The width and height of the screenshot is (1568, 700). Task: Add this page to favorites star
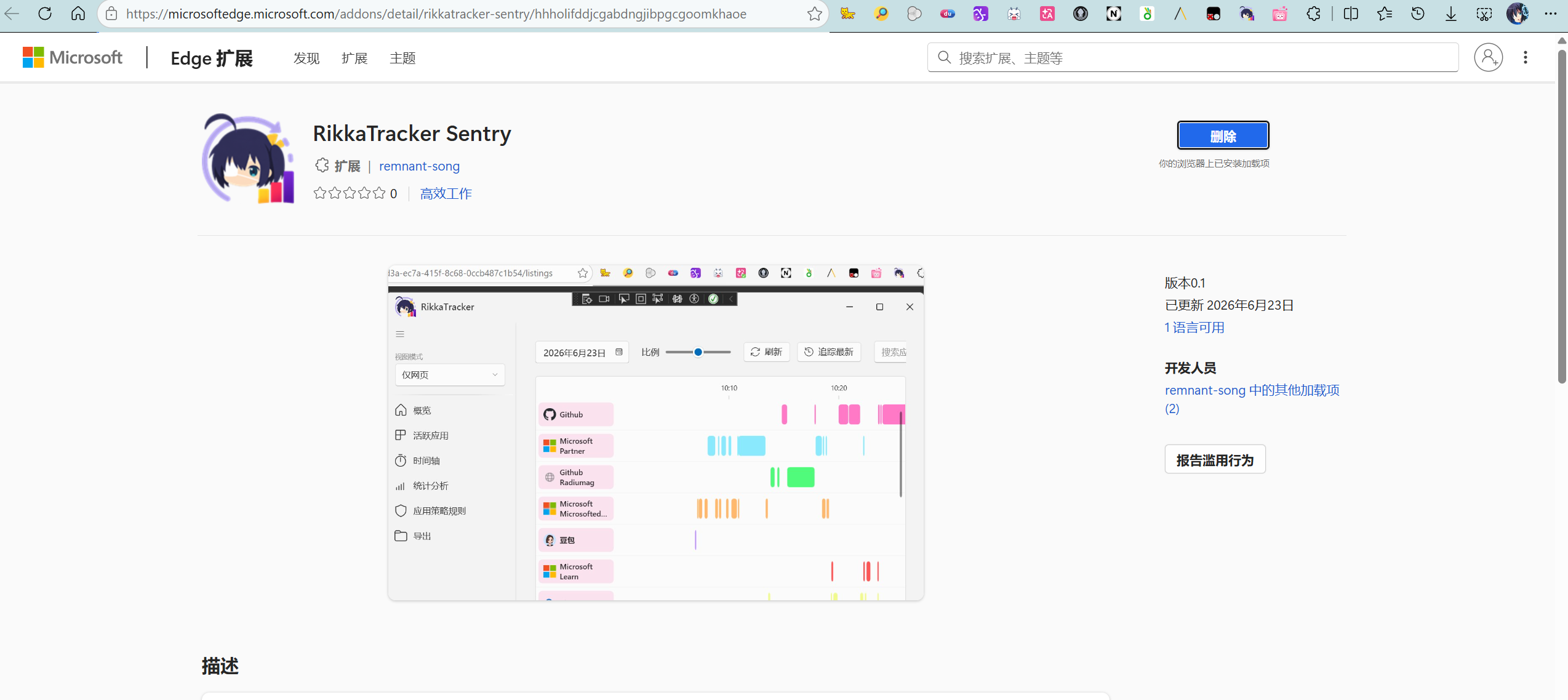(x=814, y=14)
